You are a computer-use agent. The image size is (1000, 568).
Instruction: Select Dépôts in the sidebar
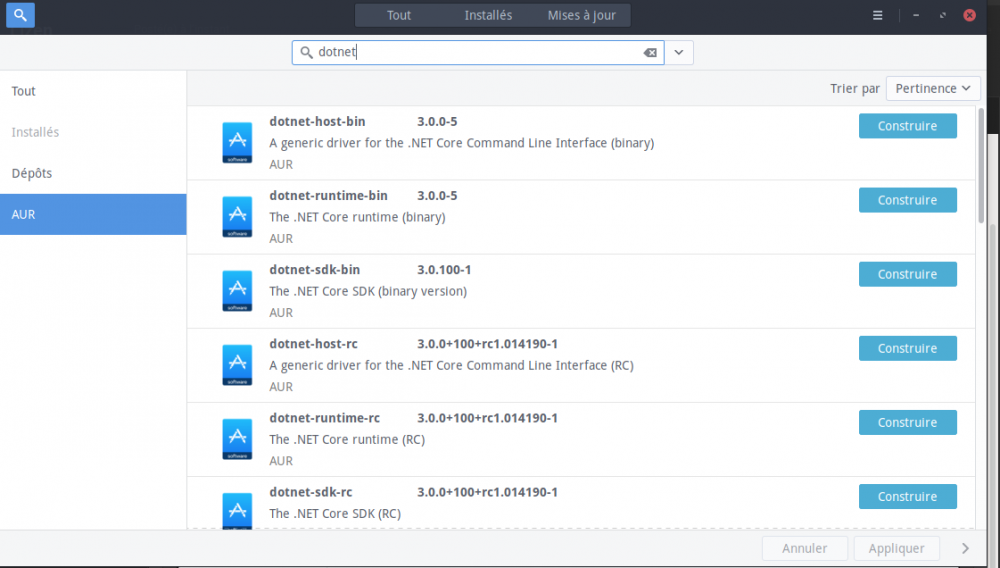(x=93, y=173)
